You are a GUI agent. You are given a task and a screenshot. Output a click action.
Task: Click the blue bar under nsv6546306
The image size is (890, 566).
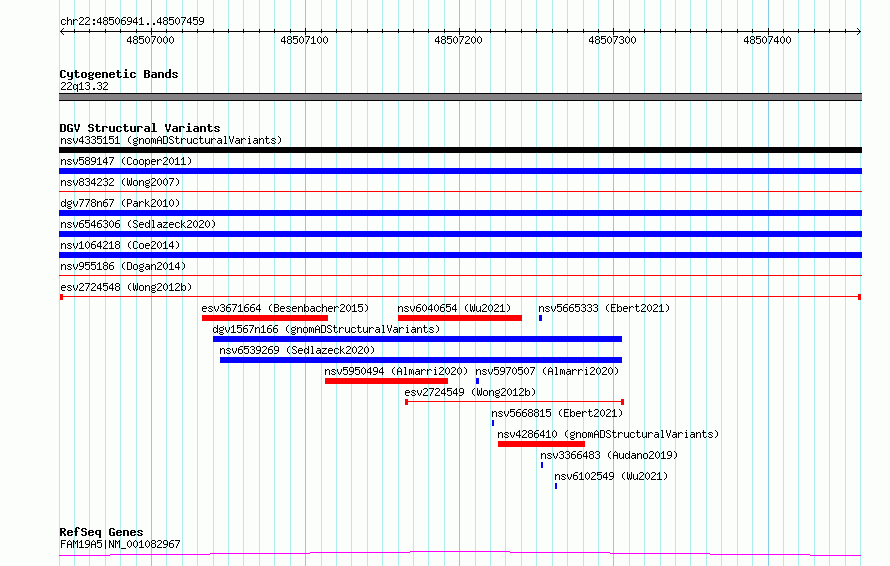[x=460, y=234]
